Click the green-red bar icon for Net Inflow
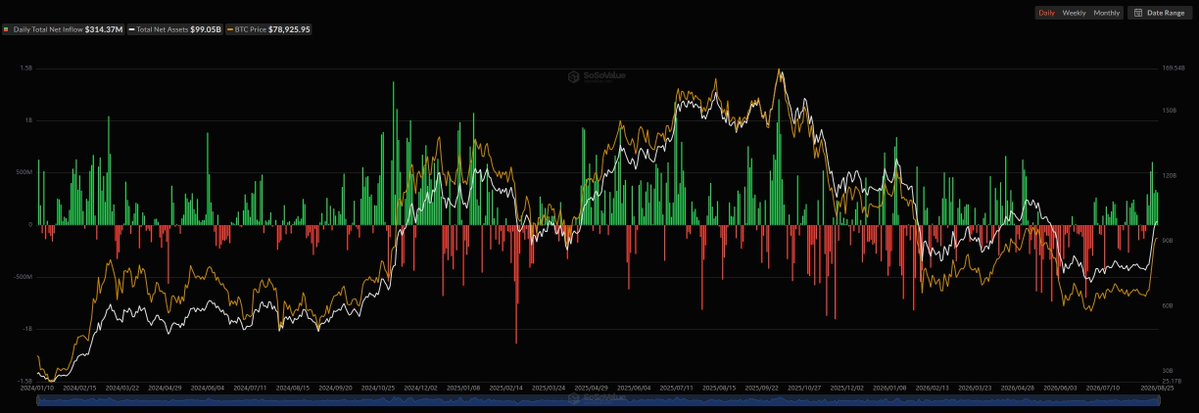This screenshot has height=413, width=1199. pos(6,29)
